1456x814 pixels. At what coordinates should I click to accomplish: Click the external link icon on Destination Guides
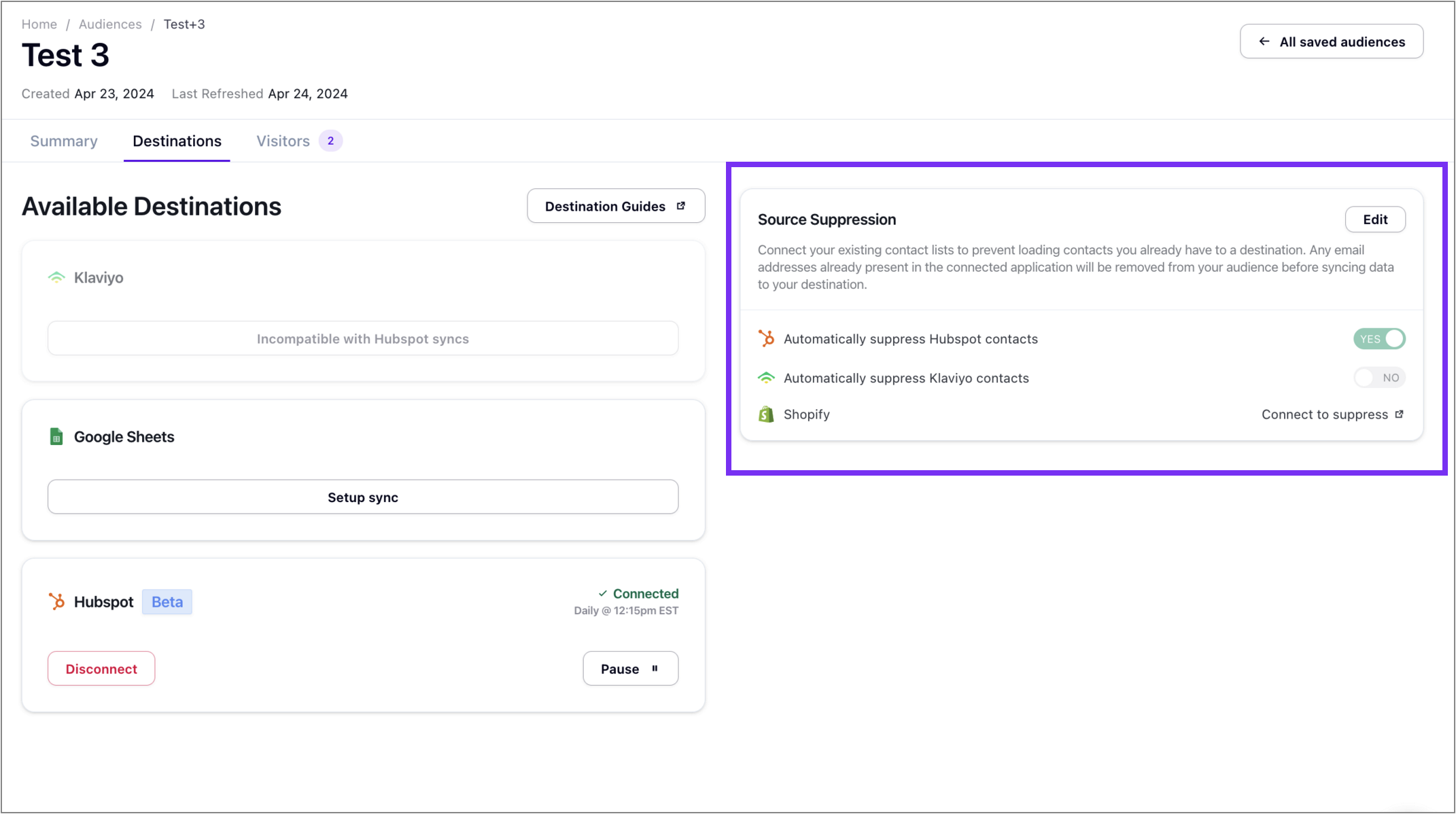click(x=681, y=206)
